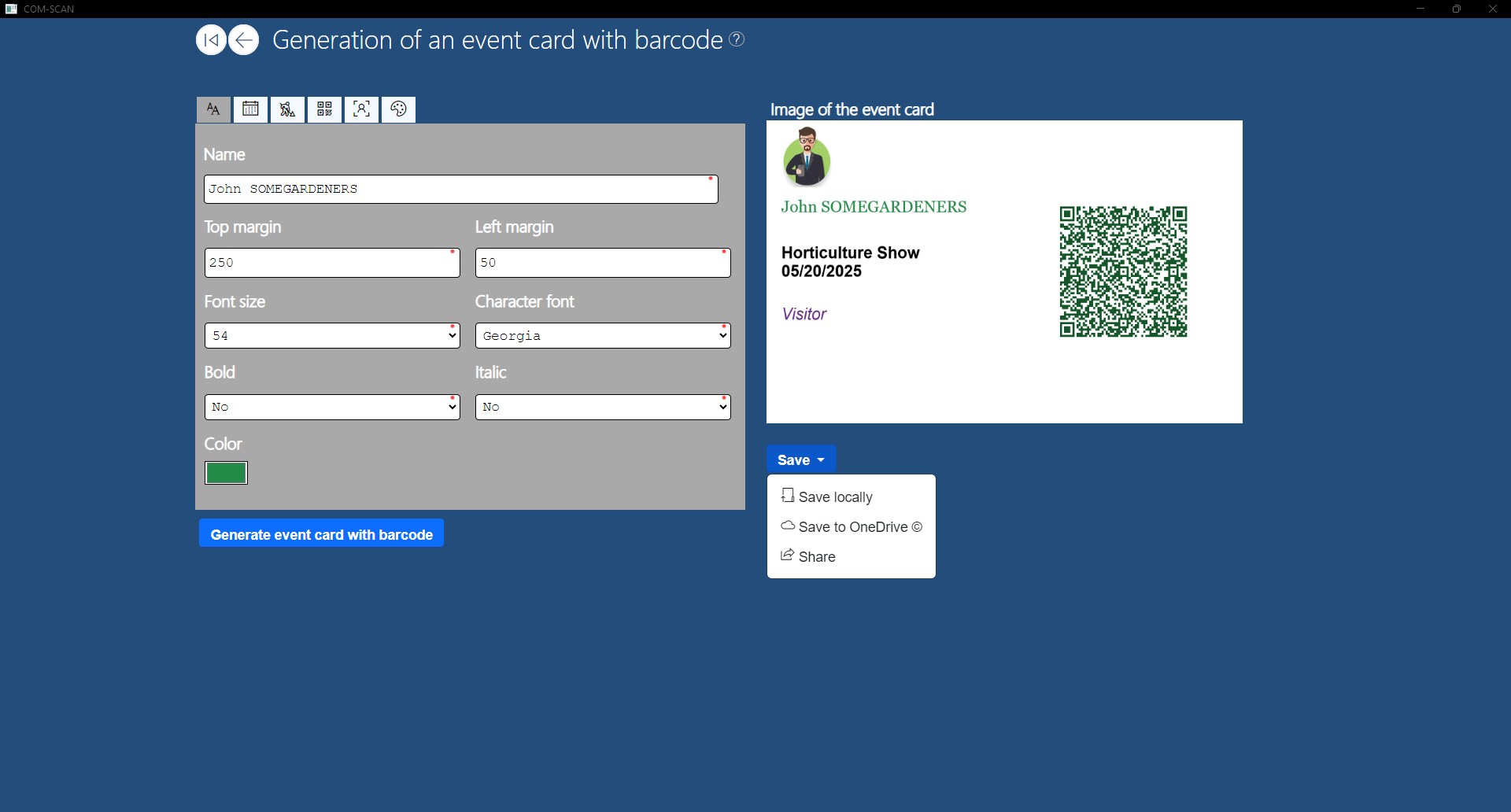Click 'John SOMEGARDENERS' on the card preview
Image resolution: width=1511 pixels, height=812 pixels.
[874, 207]
